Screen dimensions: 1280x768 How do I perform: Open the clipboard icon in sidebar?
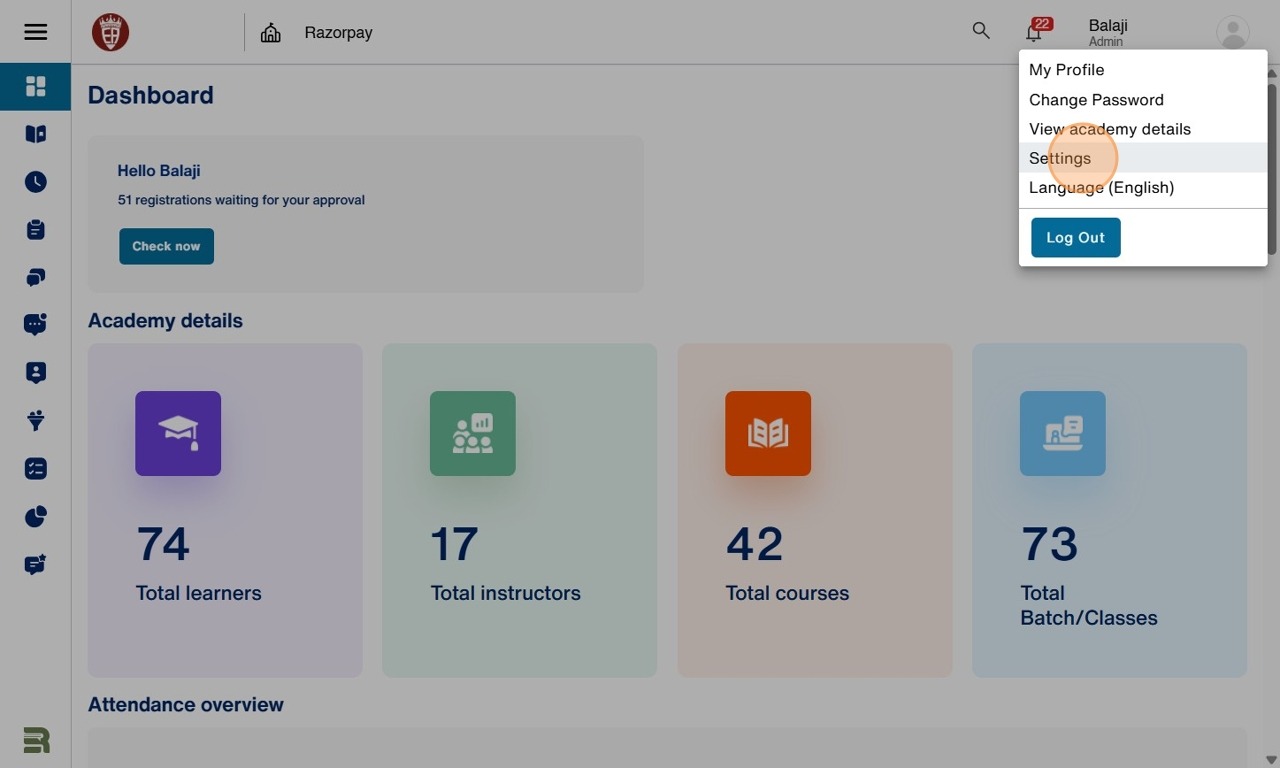[35, 230]
